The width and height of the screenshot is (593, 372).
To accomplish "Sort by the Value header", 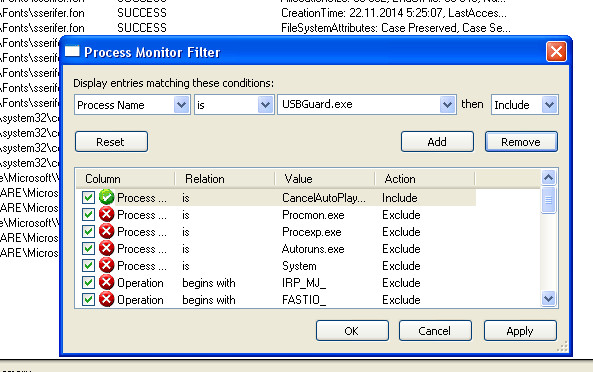I will tap(325, 178).
